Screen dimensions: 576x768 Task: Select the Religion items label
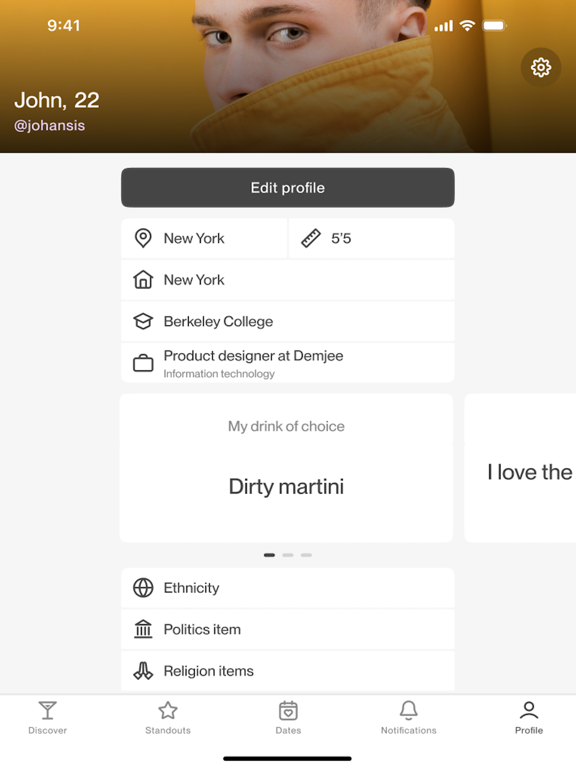tap(209, 671)
